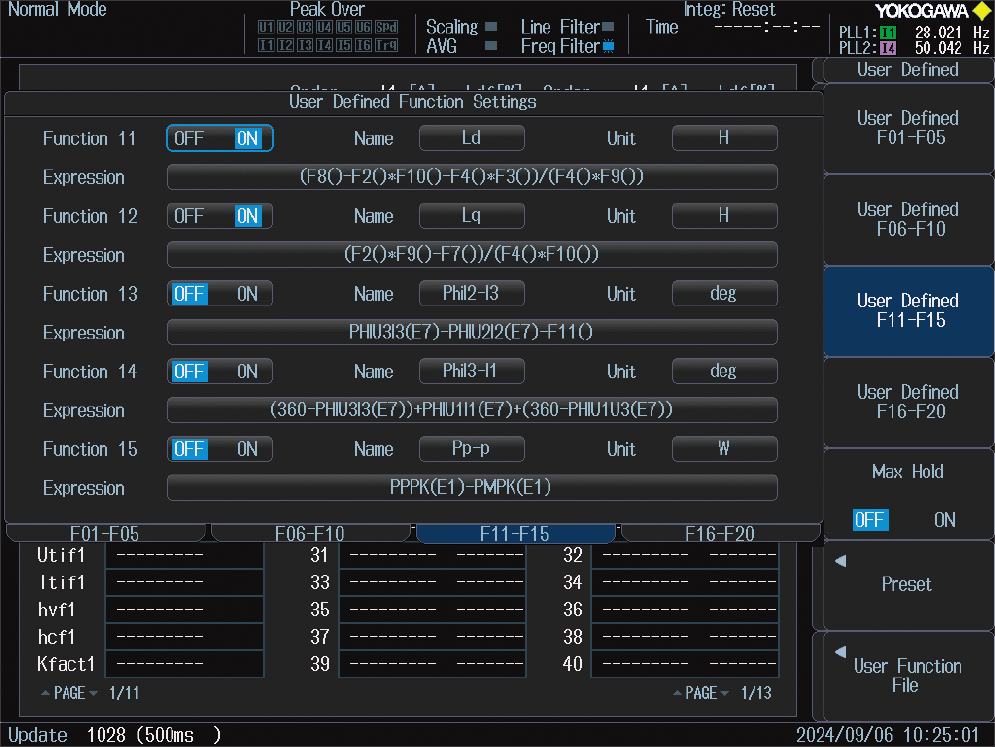Open User Defined F06-F10 side menu
Viewport: 995px width, 747px height.
pos(907,220)
